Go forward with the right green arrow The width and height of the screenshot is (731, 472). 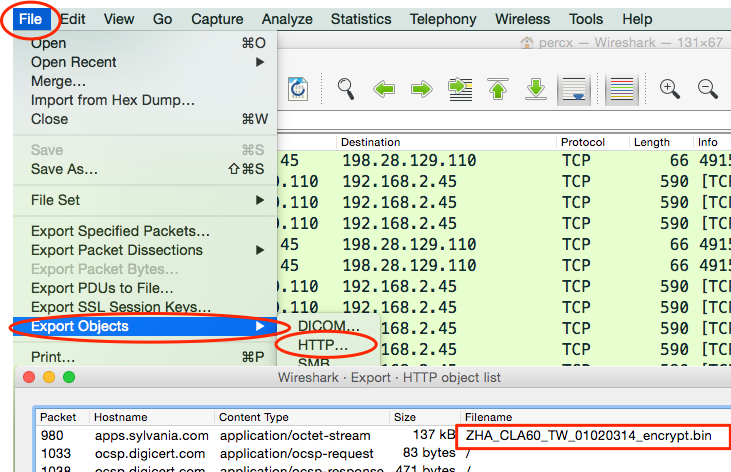421,89
